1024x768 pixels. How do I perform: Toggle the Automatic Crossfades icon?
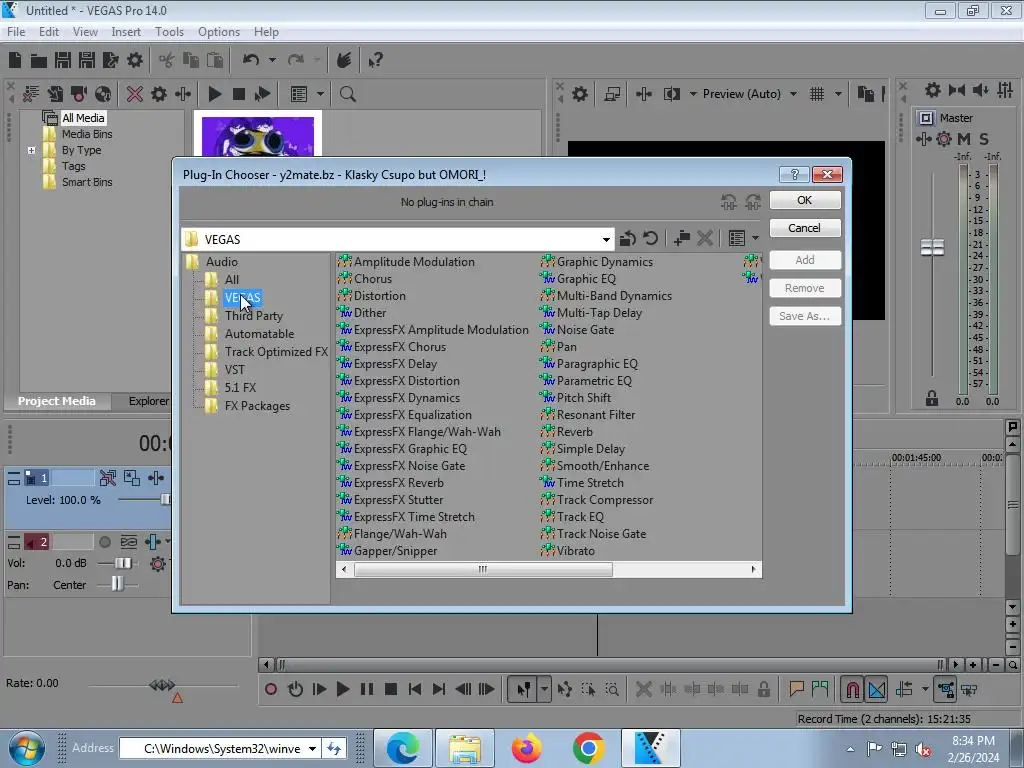pyautogui.click(x=876, y=690)
